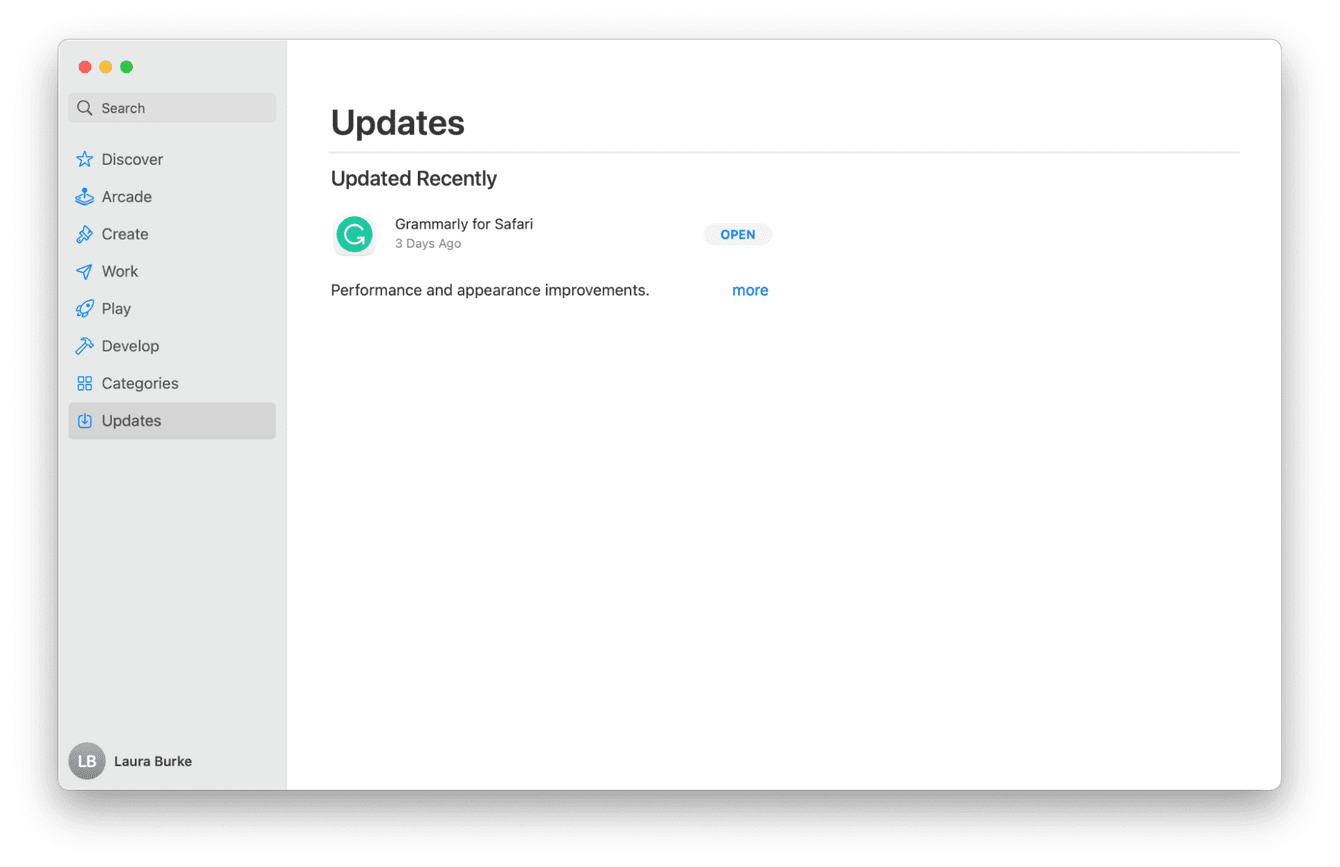This screenshot has width=1340, height=867.
Task: Click the Arcade joystick icon
Action: pos(85,197)
